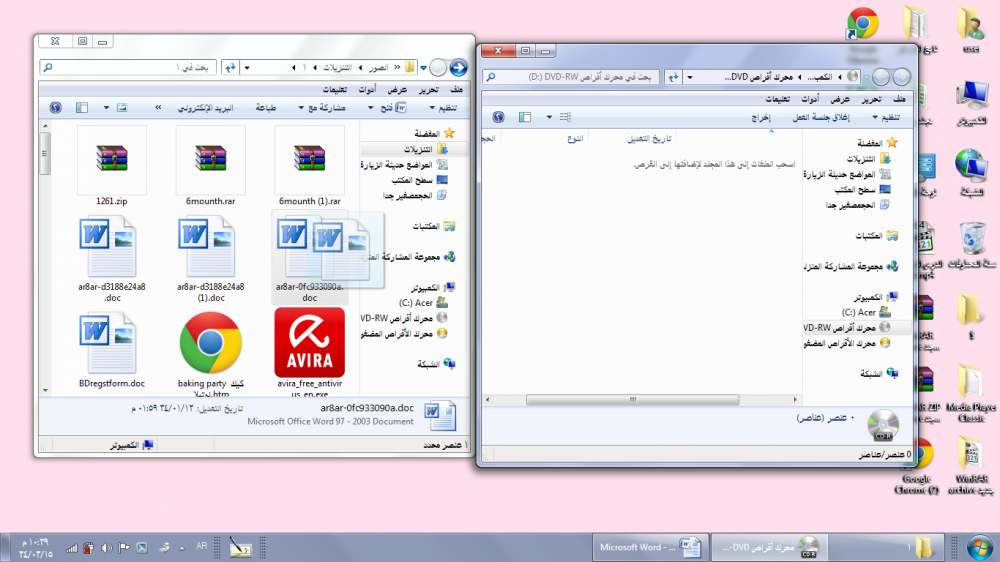
Task: Click the Google Chrome desktop shortcut at top
Action: [862, 25]
